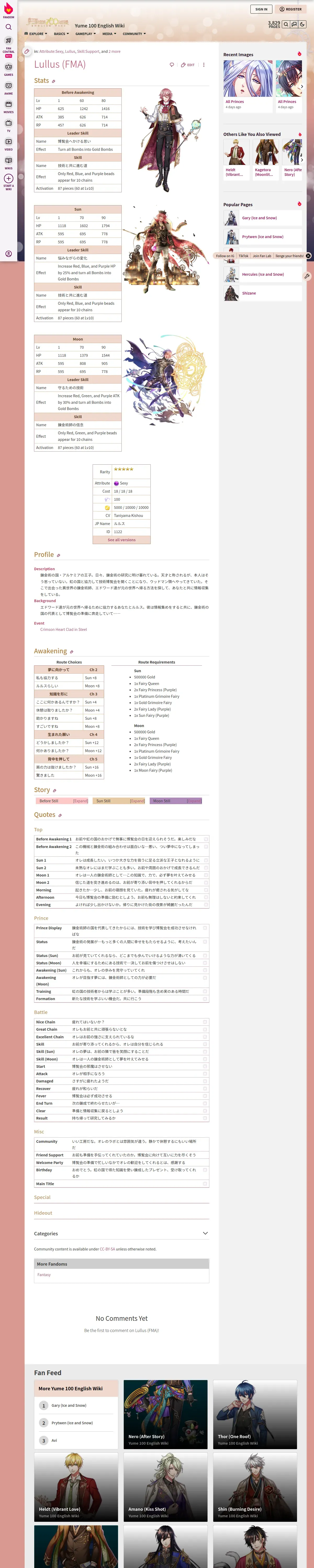Open Thor (One Roof) Fan Feed card
314x1568 pixels.
[x=255, y=1414]
